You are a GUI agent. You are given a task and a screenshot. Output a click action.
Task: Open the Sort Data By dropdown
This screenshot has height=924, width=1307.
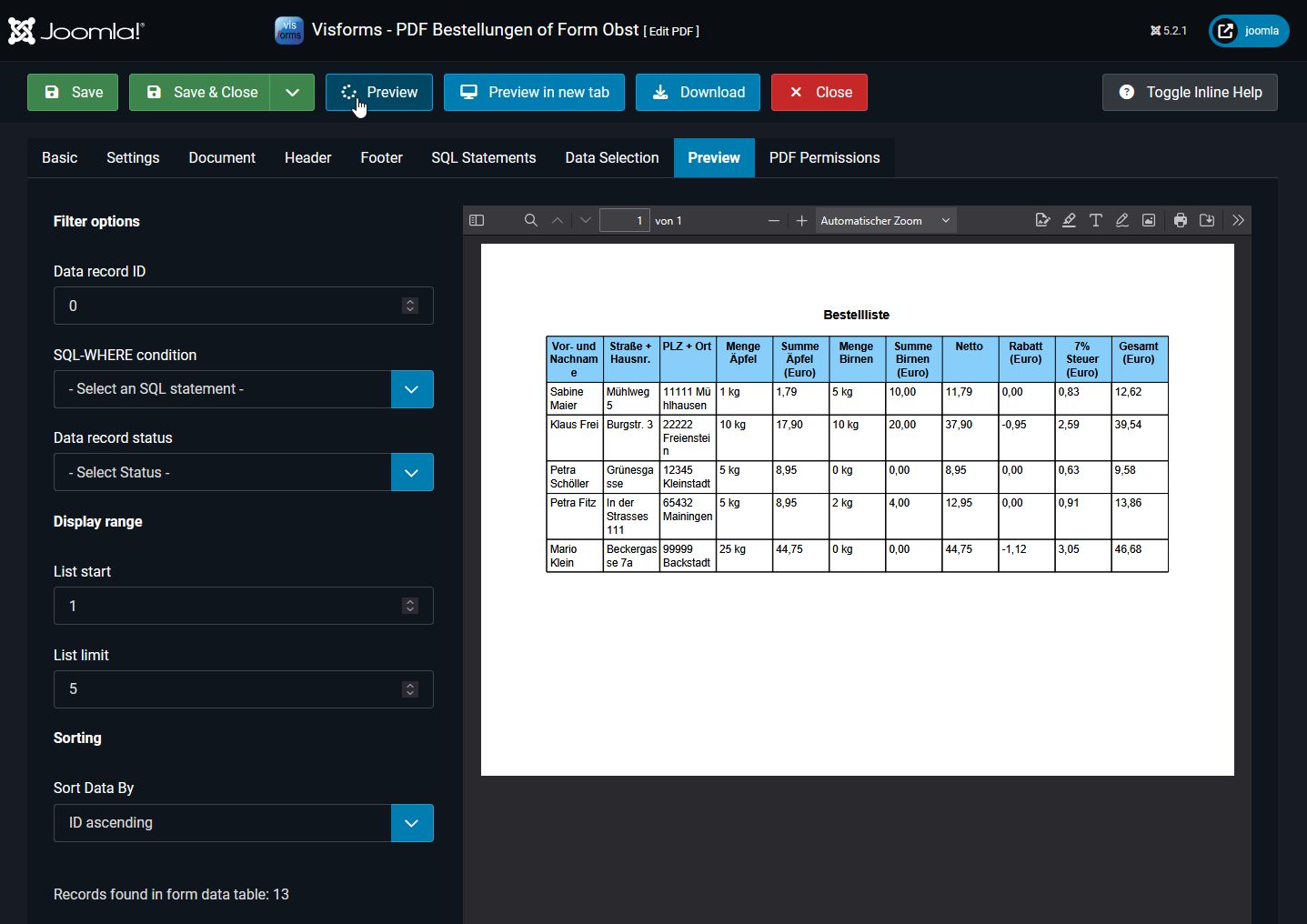pyautogui.click(x=412, y=823)
